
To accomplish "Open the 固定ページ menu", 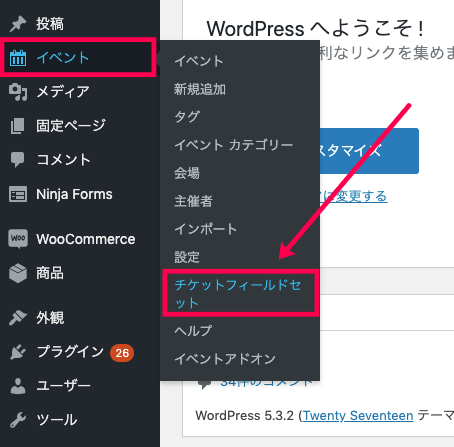I will tap(71, 126).
